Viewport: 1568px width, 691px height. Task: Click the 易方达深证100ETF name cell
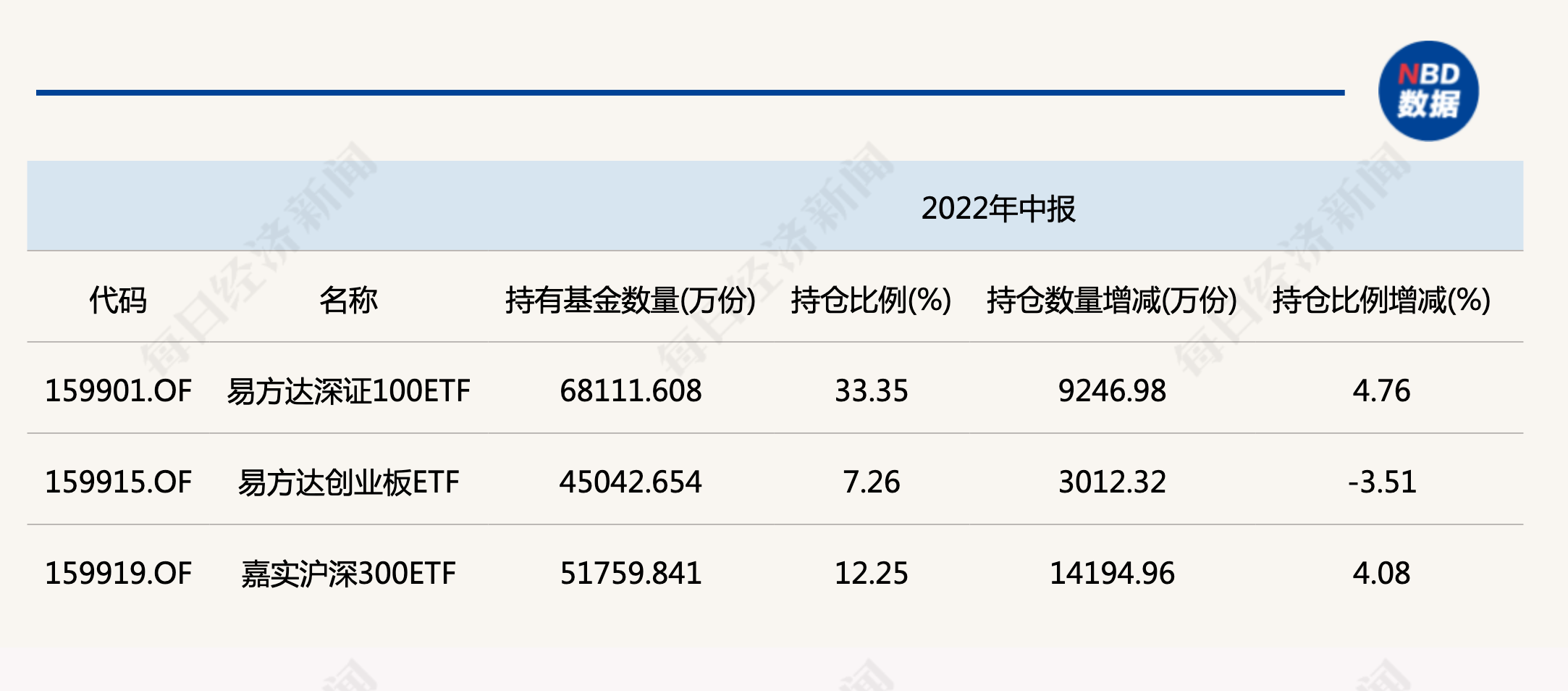(x=348, y=391)
